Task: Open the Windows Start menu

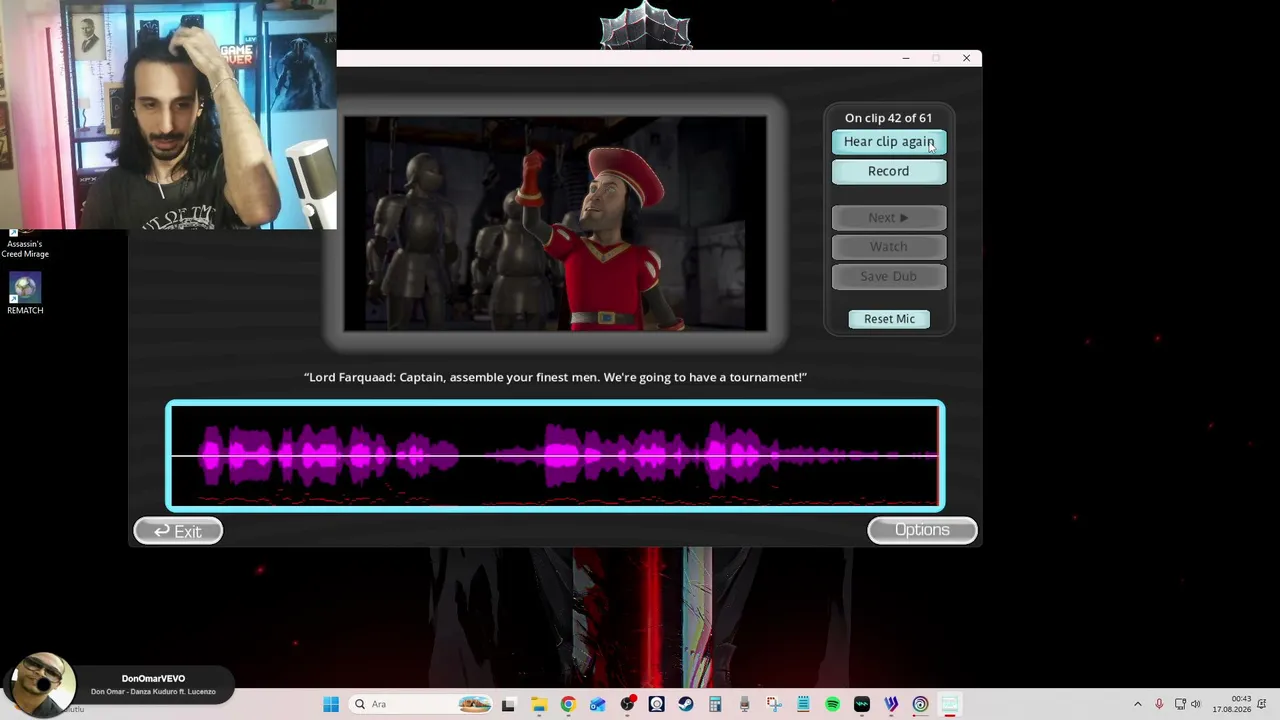Action: [x=331, y=704]
